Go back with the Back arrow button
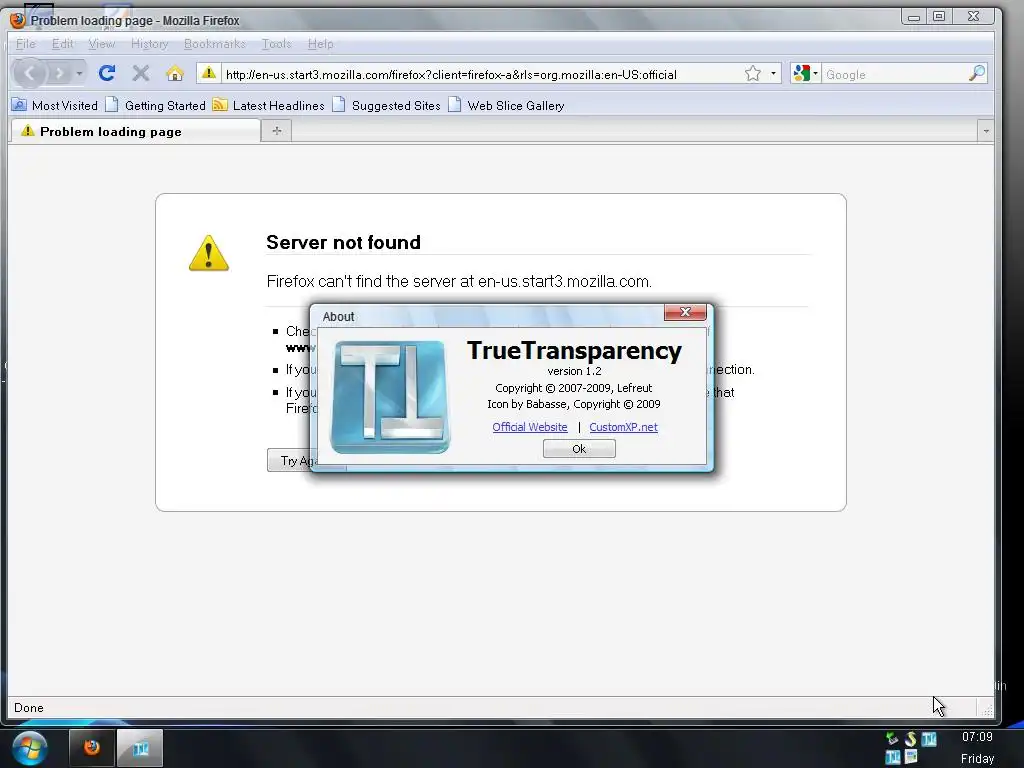The image size is (1024, 768). click(x=29, y=73)
